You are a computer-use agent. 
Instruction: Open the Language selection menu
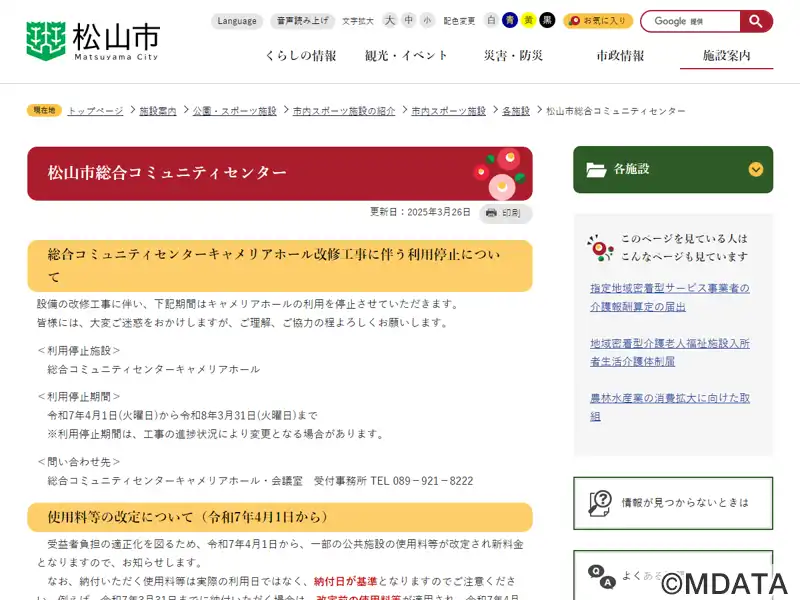pos(237,21)
